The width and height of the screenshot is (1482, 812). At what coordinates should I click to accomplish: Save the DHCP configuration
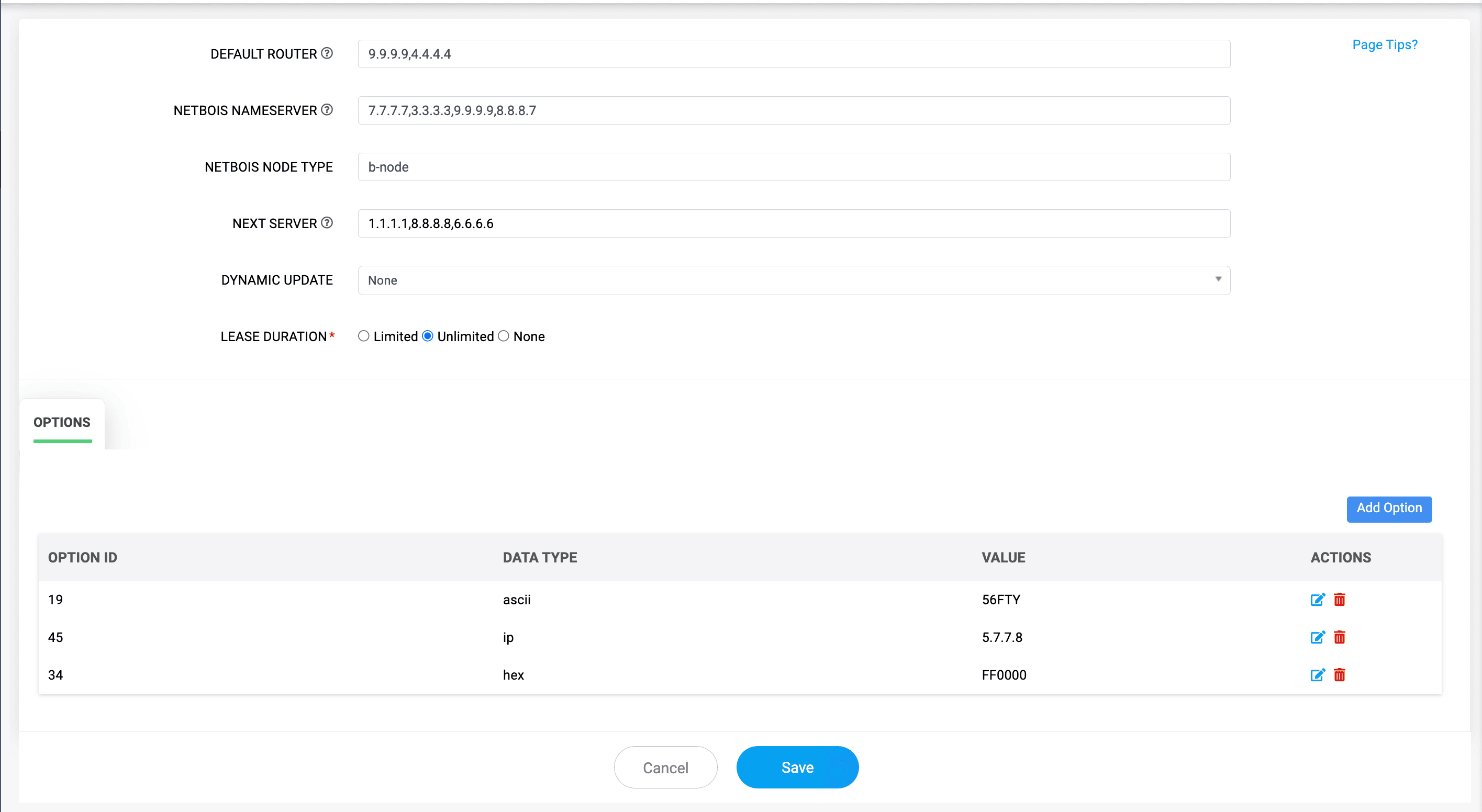(797, 767)
